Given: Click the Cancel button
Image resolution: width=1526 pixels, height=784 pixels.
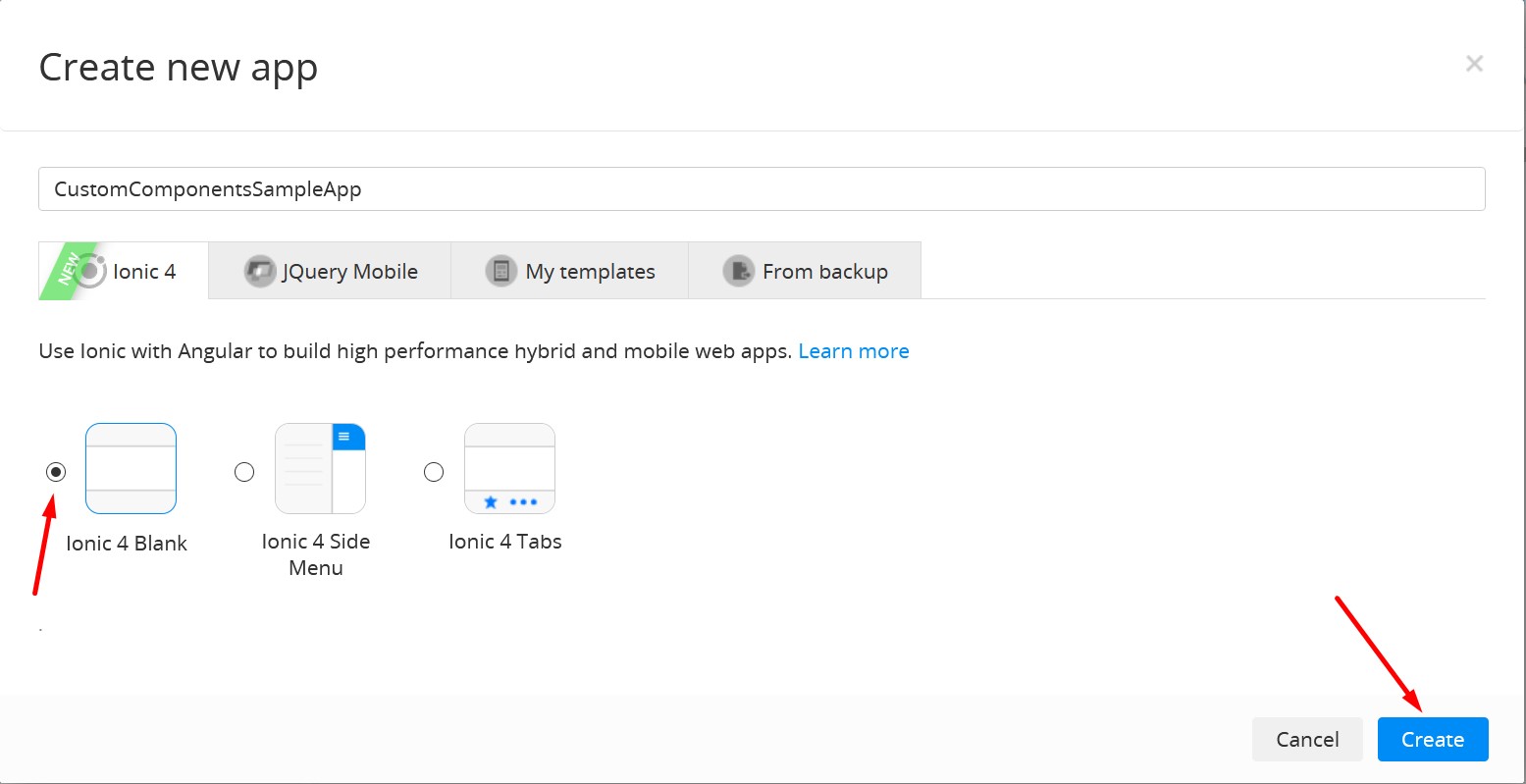Looking at the screenshot, I should [x=1307, y=739].
